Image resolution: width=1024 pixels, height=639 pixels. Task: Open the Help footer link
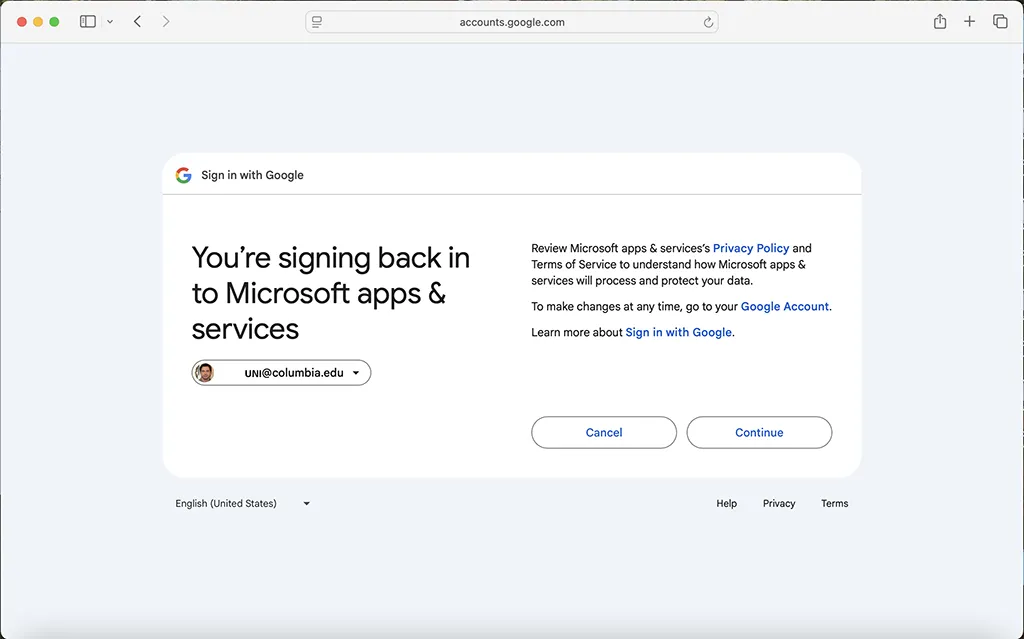(x=726, y=503)
